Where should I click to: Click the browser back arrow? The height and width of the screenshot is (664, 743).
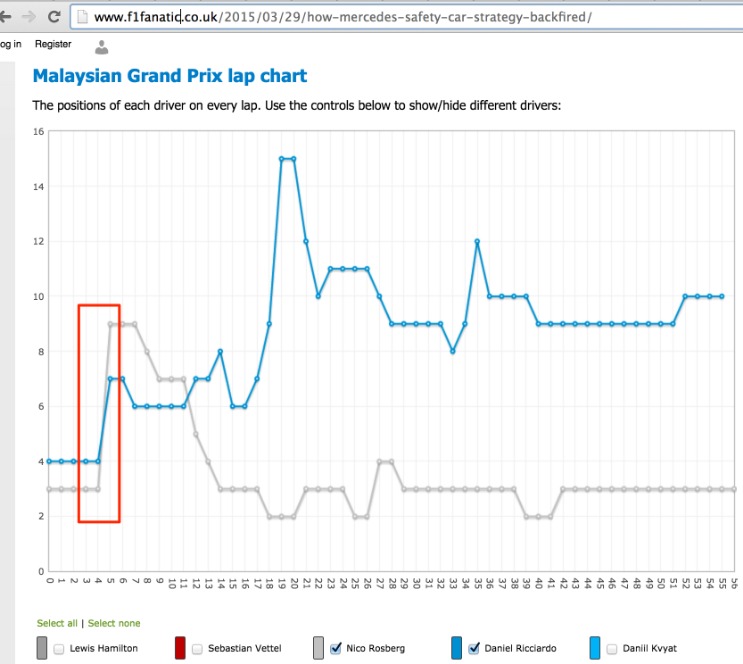coord(5,17)
